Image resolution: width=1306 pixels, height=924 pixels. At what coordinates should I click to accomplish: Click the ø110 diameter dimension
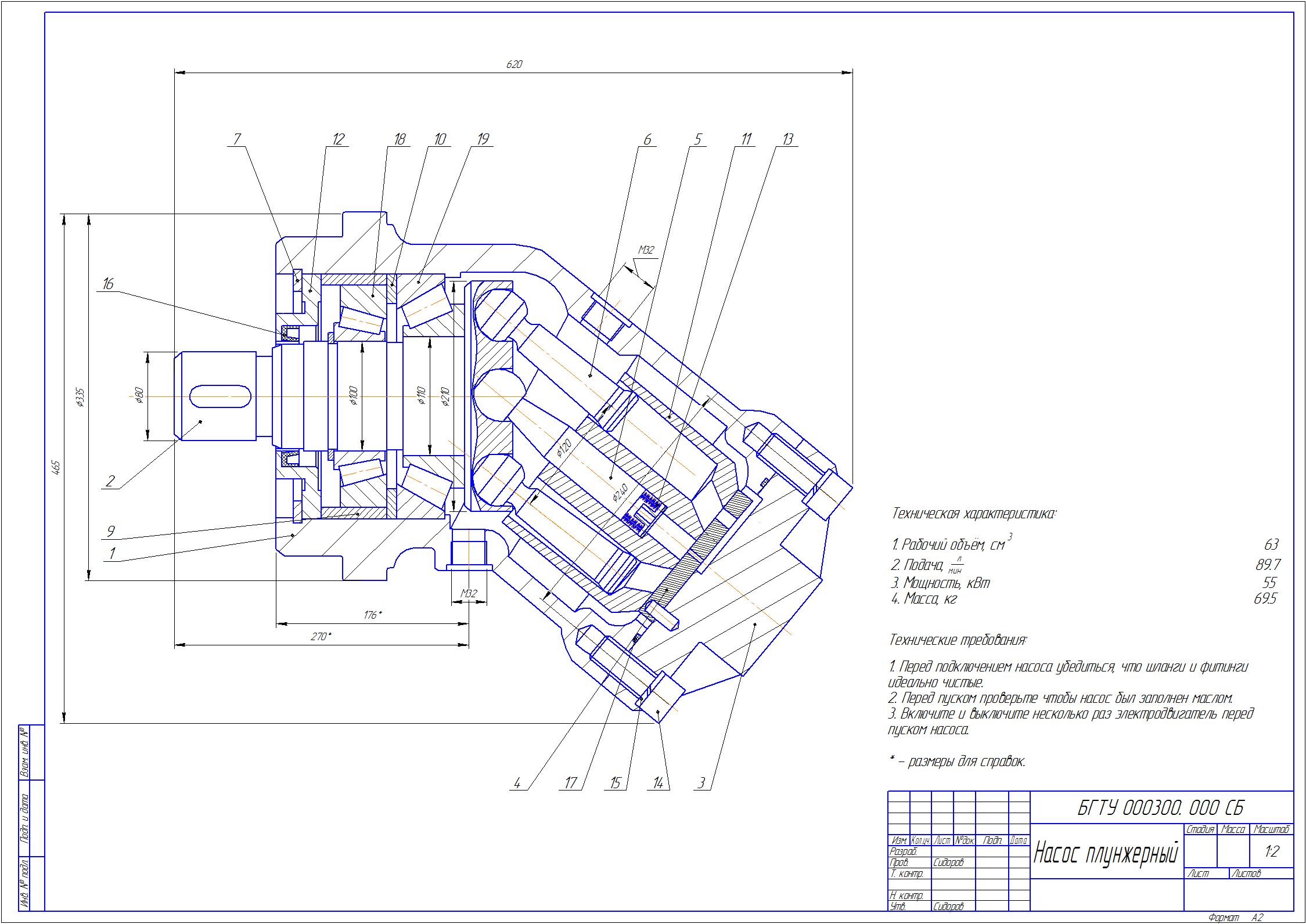421,395
